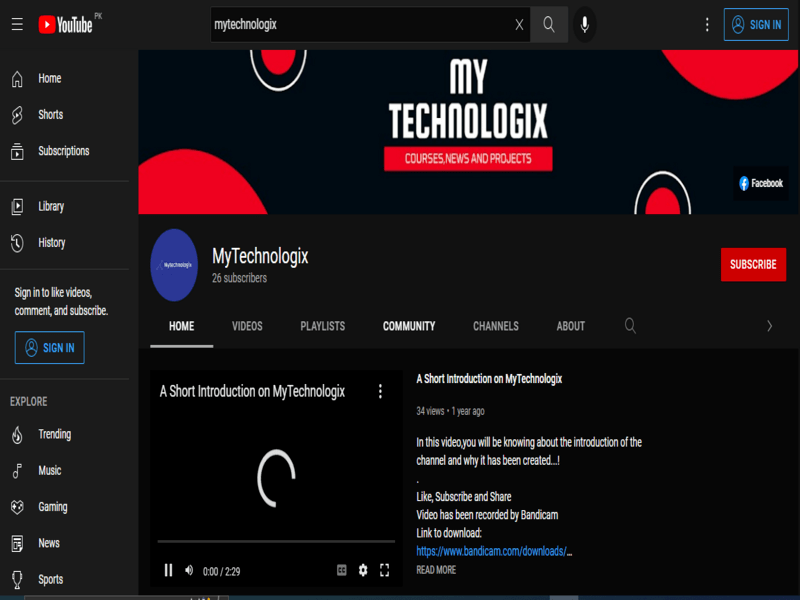Open the top-bar three-dot settings menu
This screenshot has height=600, width=800.
[x=707, y=25]
